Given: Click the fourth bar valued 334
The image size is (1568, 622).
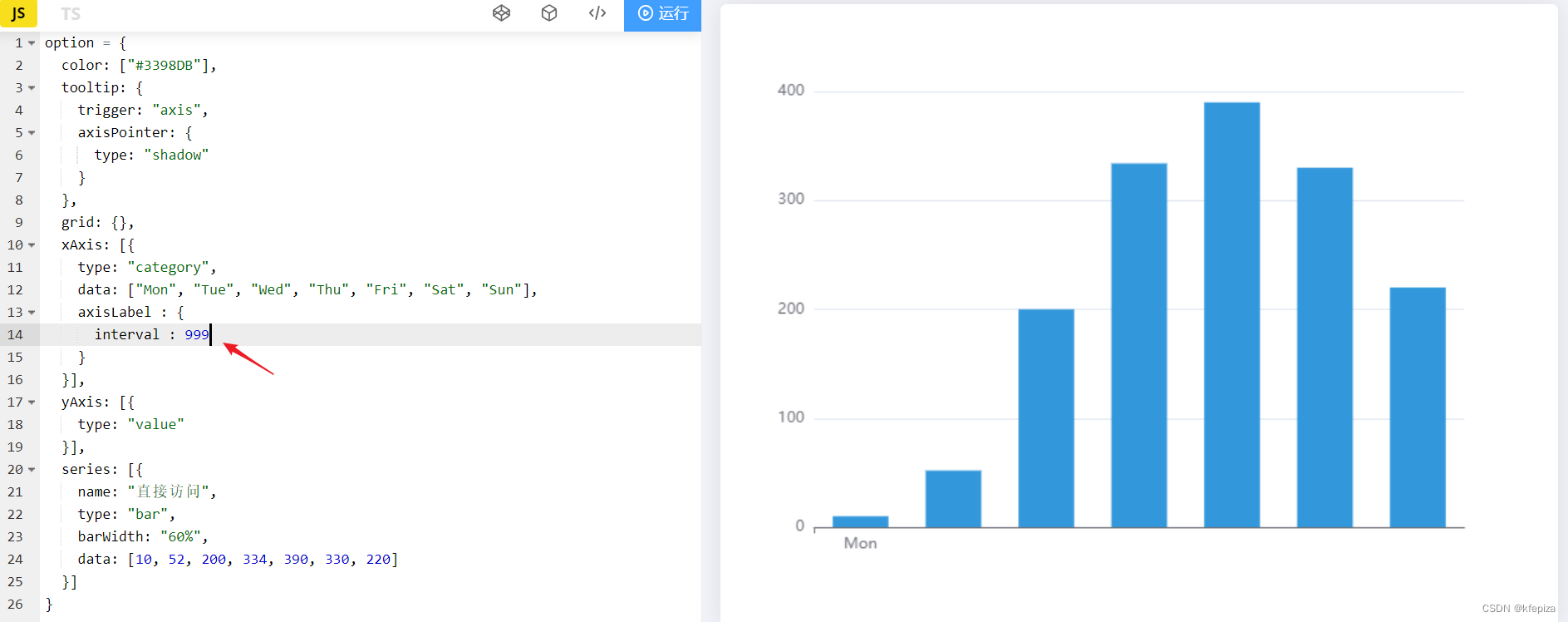Looking at the screenshot, I should tap(1139, 345).
